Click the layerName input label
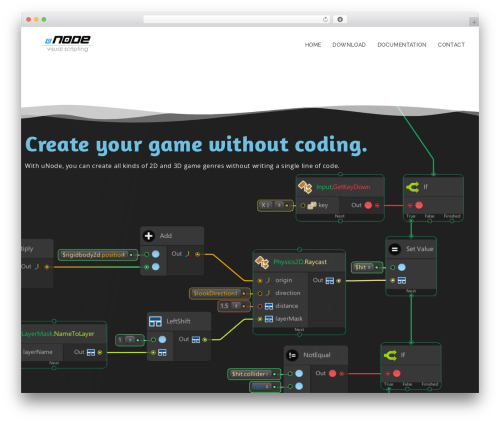The image size is (500, 423). click(37, 352)
